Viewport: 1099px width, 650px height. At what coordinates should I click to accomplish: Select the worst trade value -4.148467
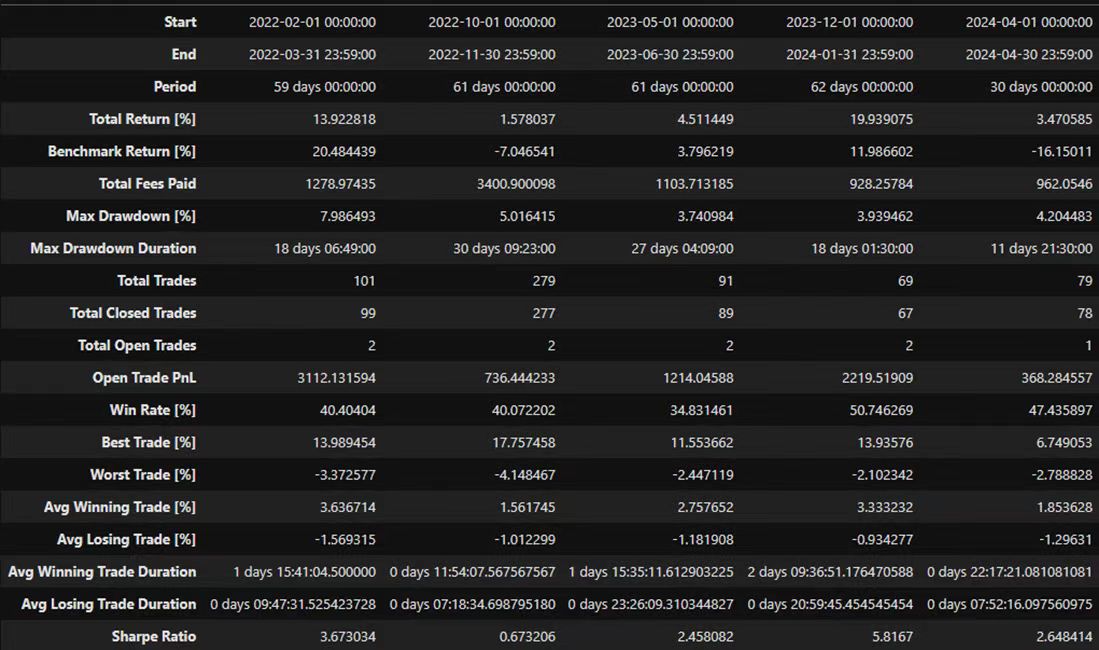coord(518,475)
